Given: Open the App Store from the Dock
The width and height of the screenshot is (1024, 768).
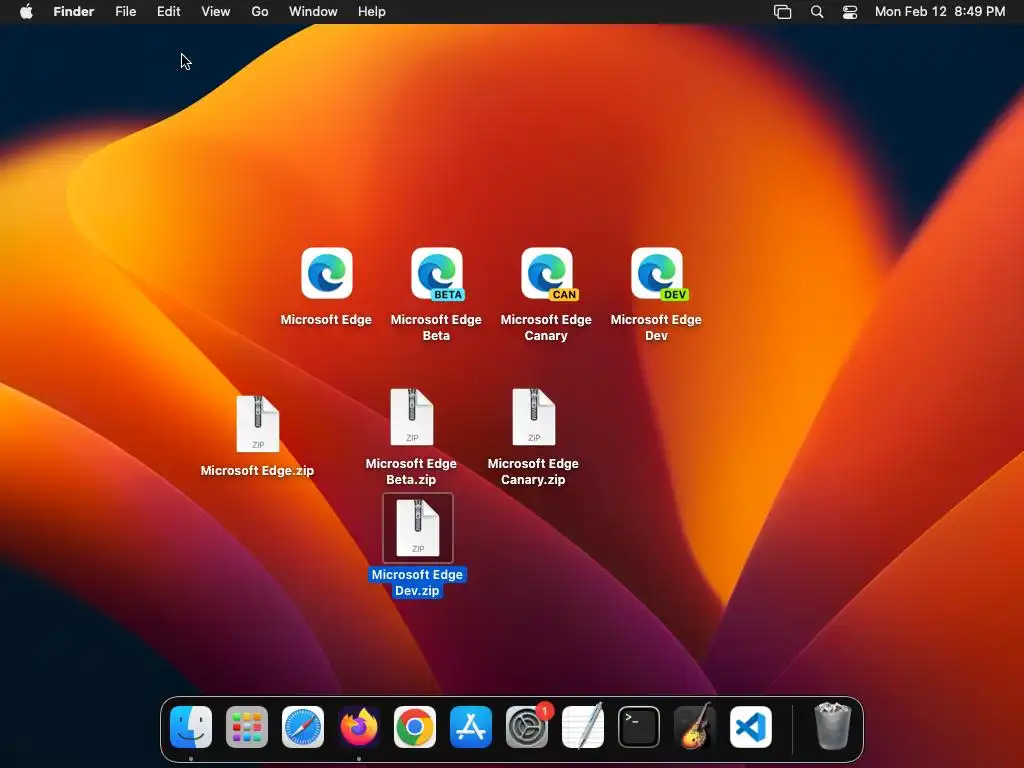Looking at the screenshot, I should pyautogui.click(x=471, y=727).
